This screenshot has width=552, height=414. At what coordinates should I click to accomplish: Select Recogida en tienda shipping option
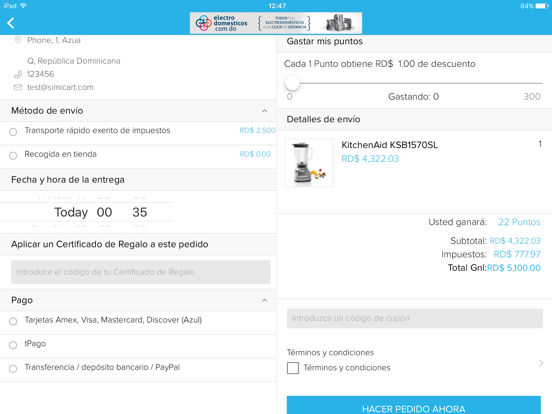13,156
